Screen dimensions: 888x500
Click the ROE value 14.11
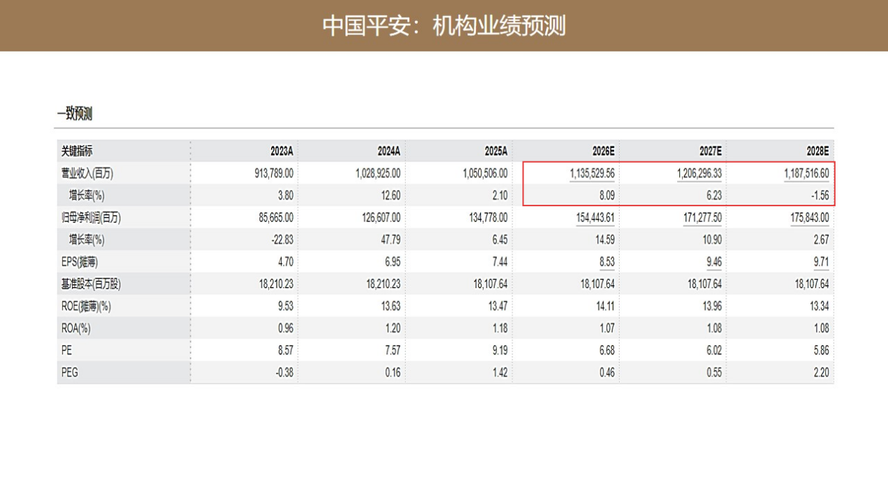605,306
